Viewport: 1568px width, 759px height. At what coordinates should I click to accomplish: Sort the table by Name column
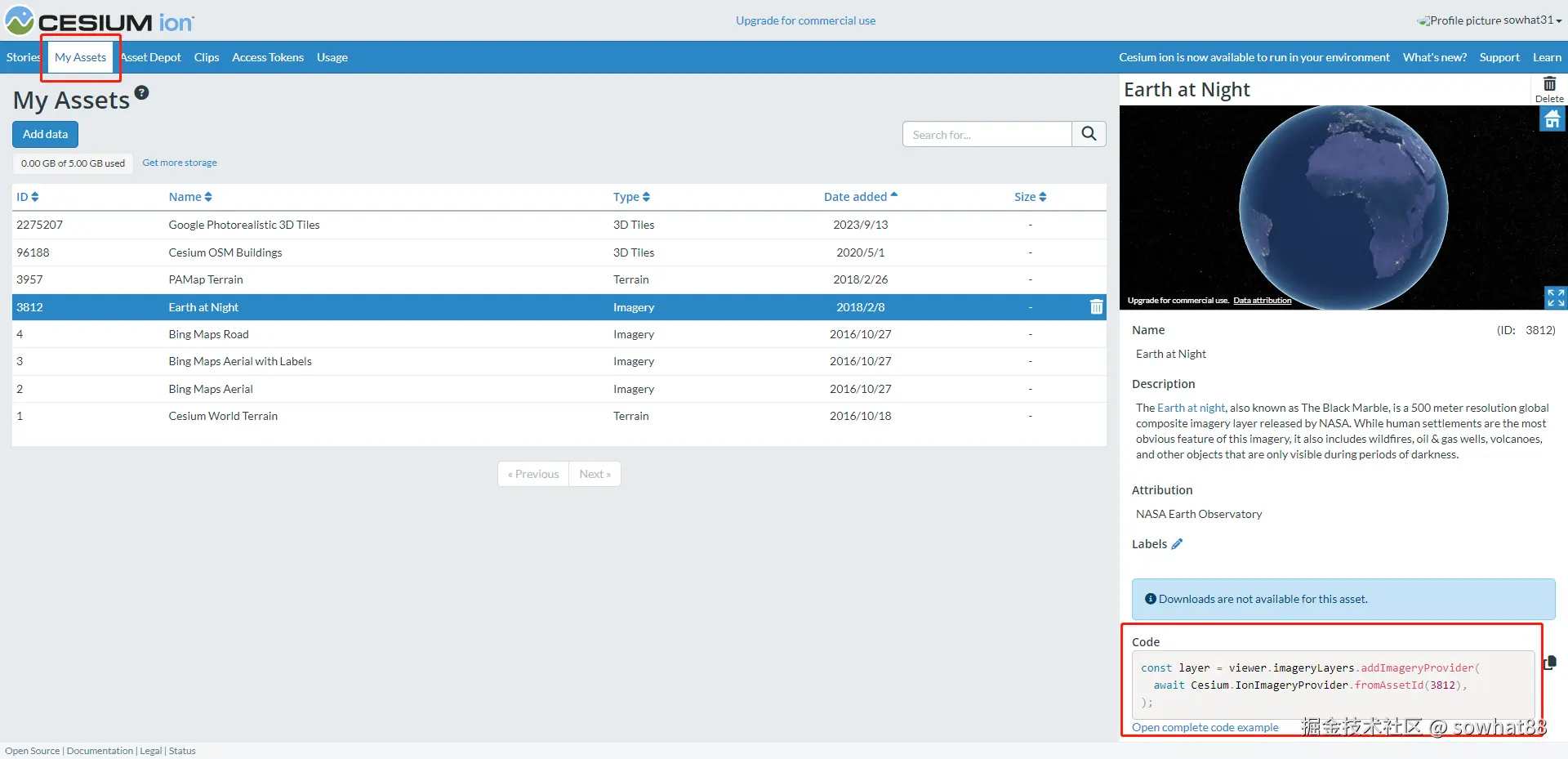click(190, 197)
